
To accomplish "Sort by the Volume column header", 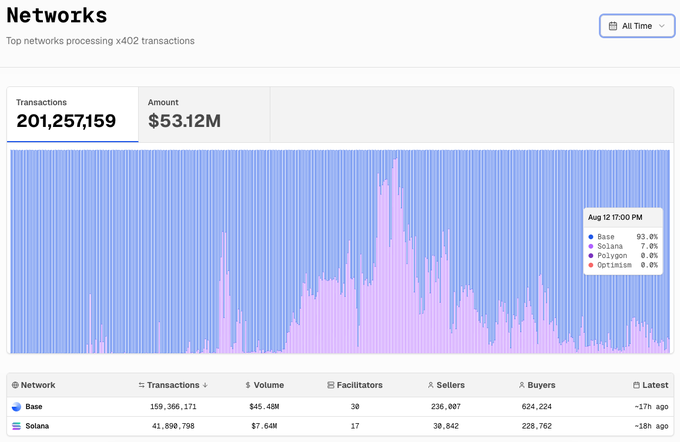I will click(264, 385).
